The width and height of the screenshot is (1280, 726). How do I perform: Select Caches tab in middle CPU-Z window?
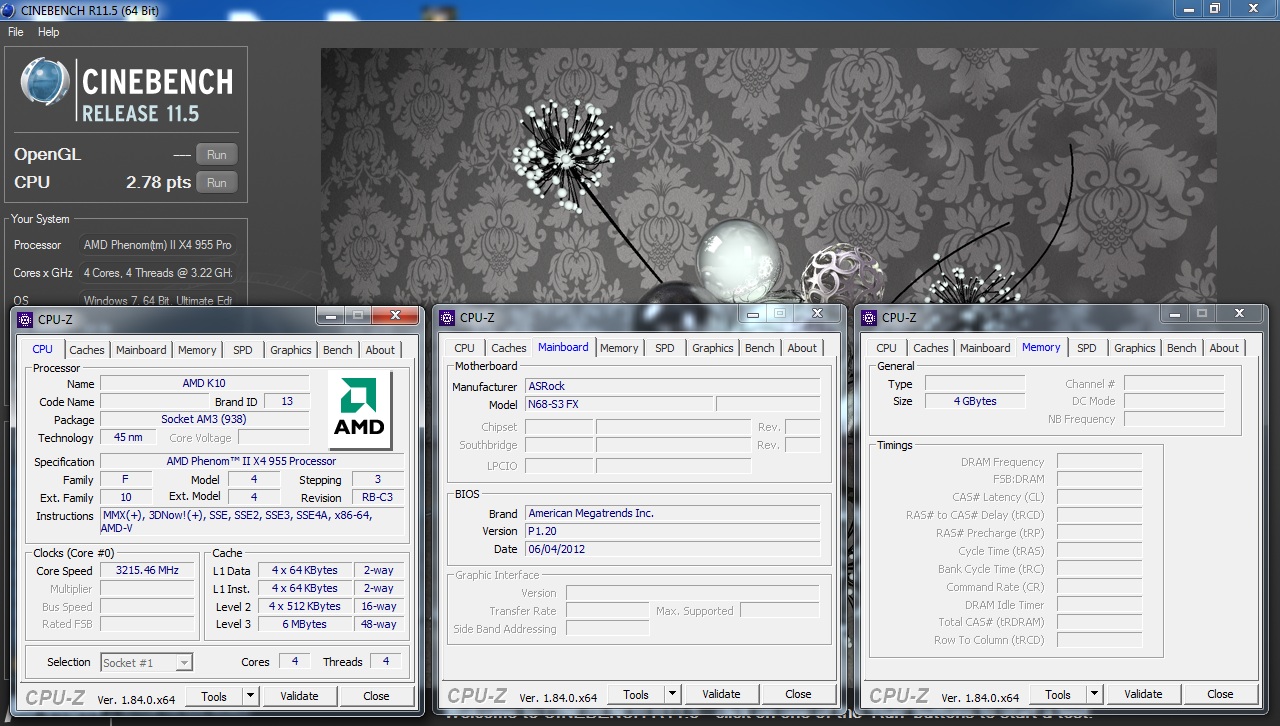[509, 348]
